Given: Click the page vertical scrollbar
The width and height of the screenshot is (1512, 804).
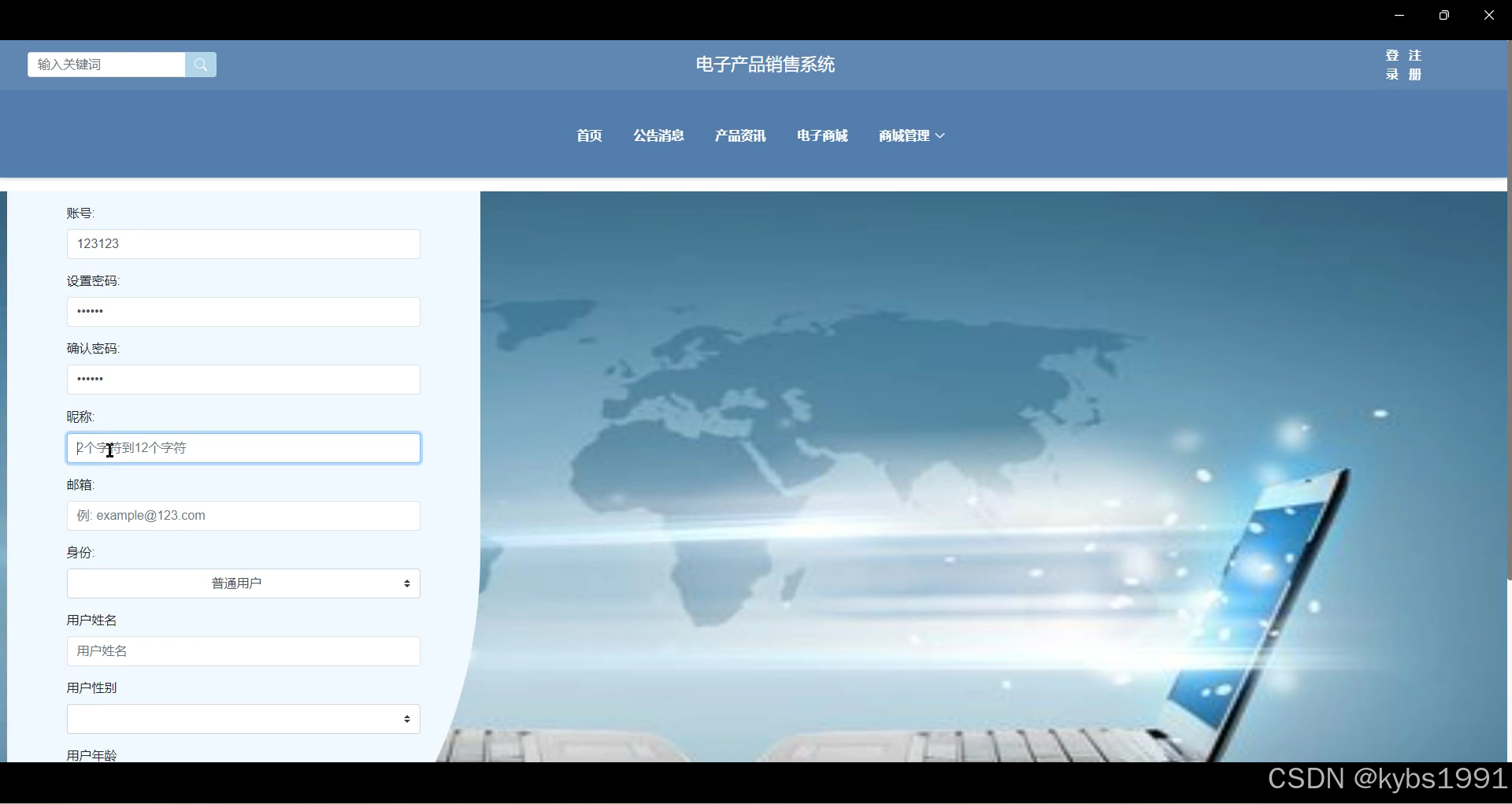Looking at the screenshot, I should coord(1509,311).
